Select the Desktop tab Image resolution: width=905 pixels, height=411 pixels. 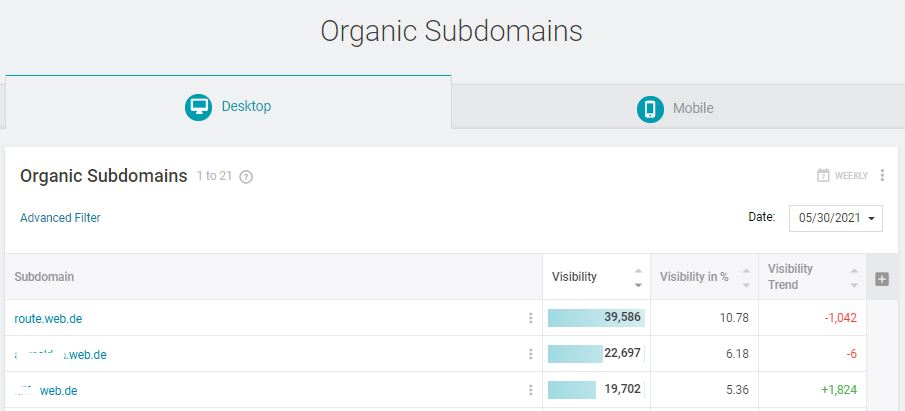(229, 102)
